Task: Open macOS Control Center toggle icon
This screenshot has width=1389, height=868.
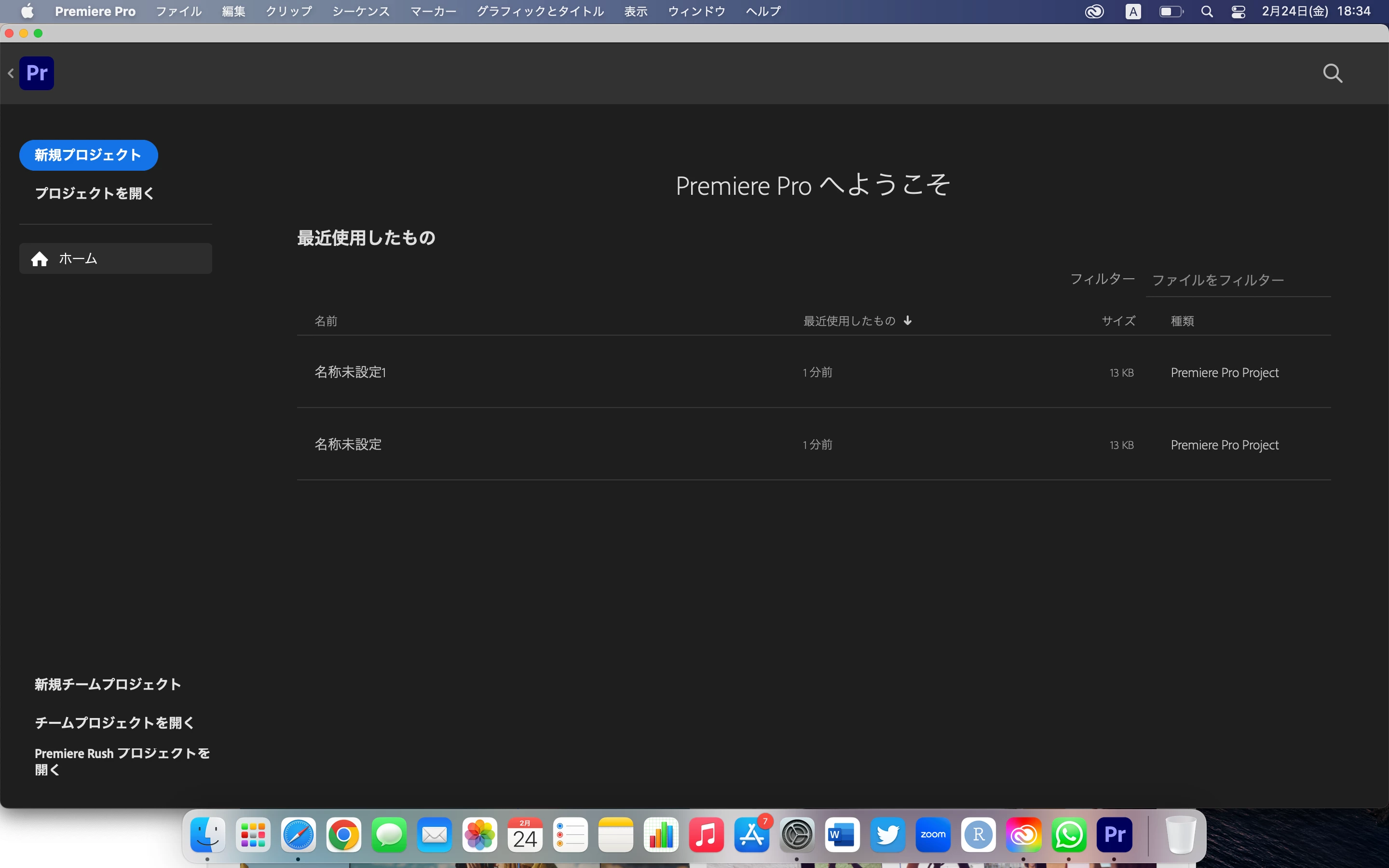Action: (1238, 12)
